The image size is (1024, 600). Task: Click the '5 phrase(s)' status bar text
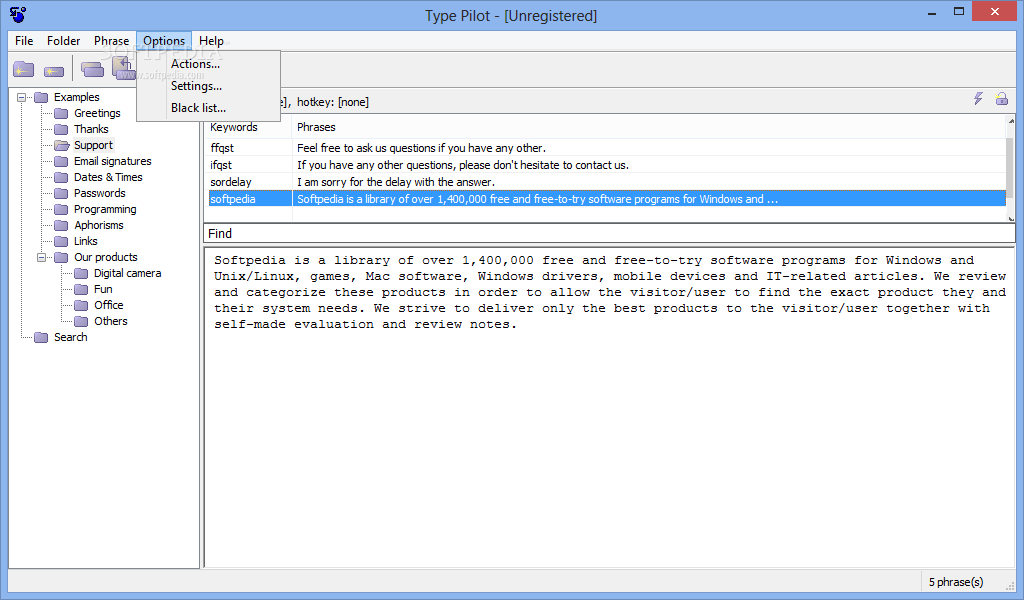pos(956,582)
